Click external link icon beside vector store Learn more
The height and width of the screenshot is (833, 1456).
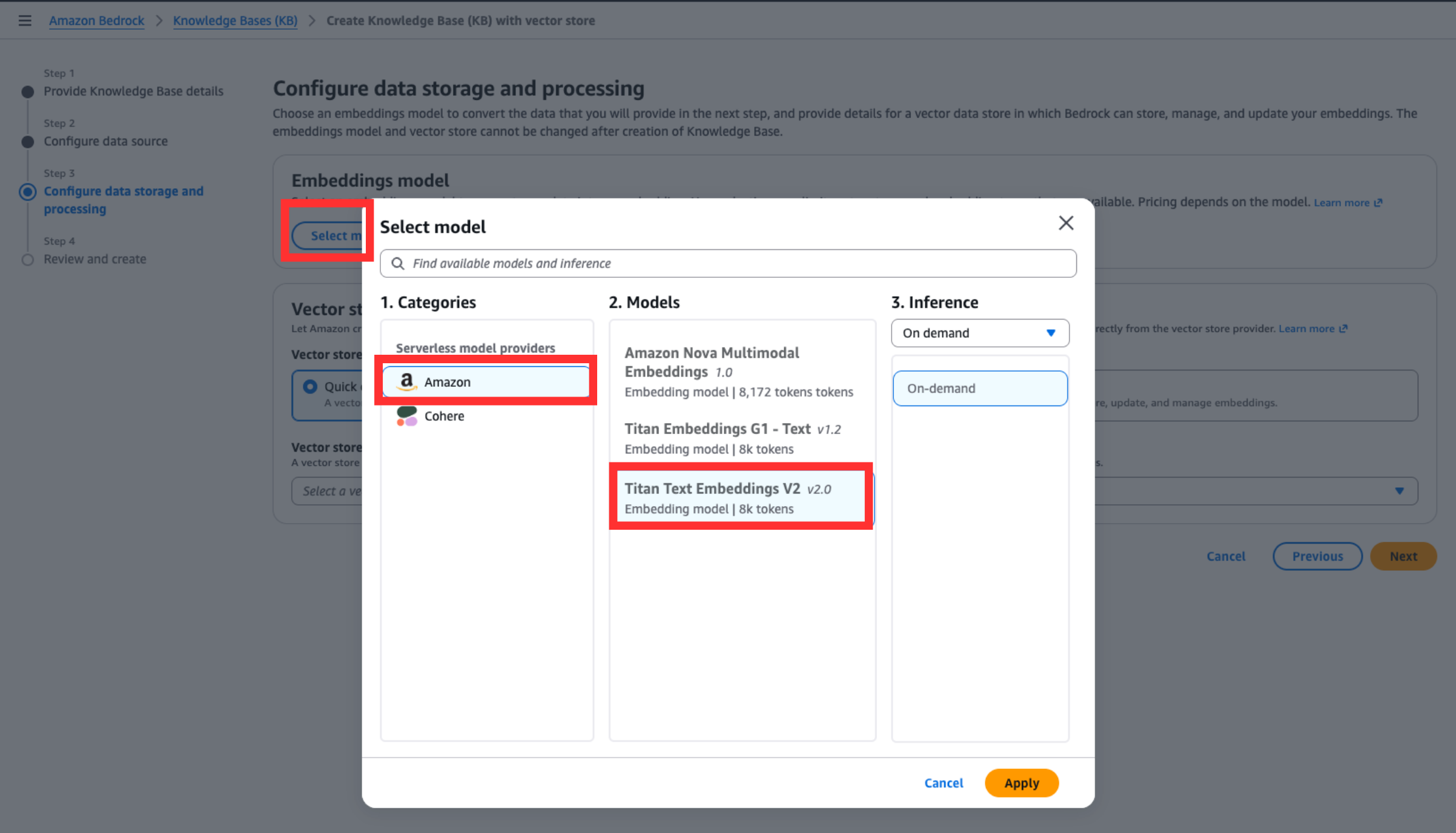coord(1343,329)
